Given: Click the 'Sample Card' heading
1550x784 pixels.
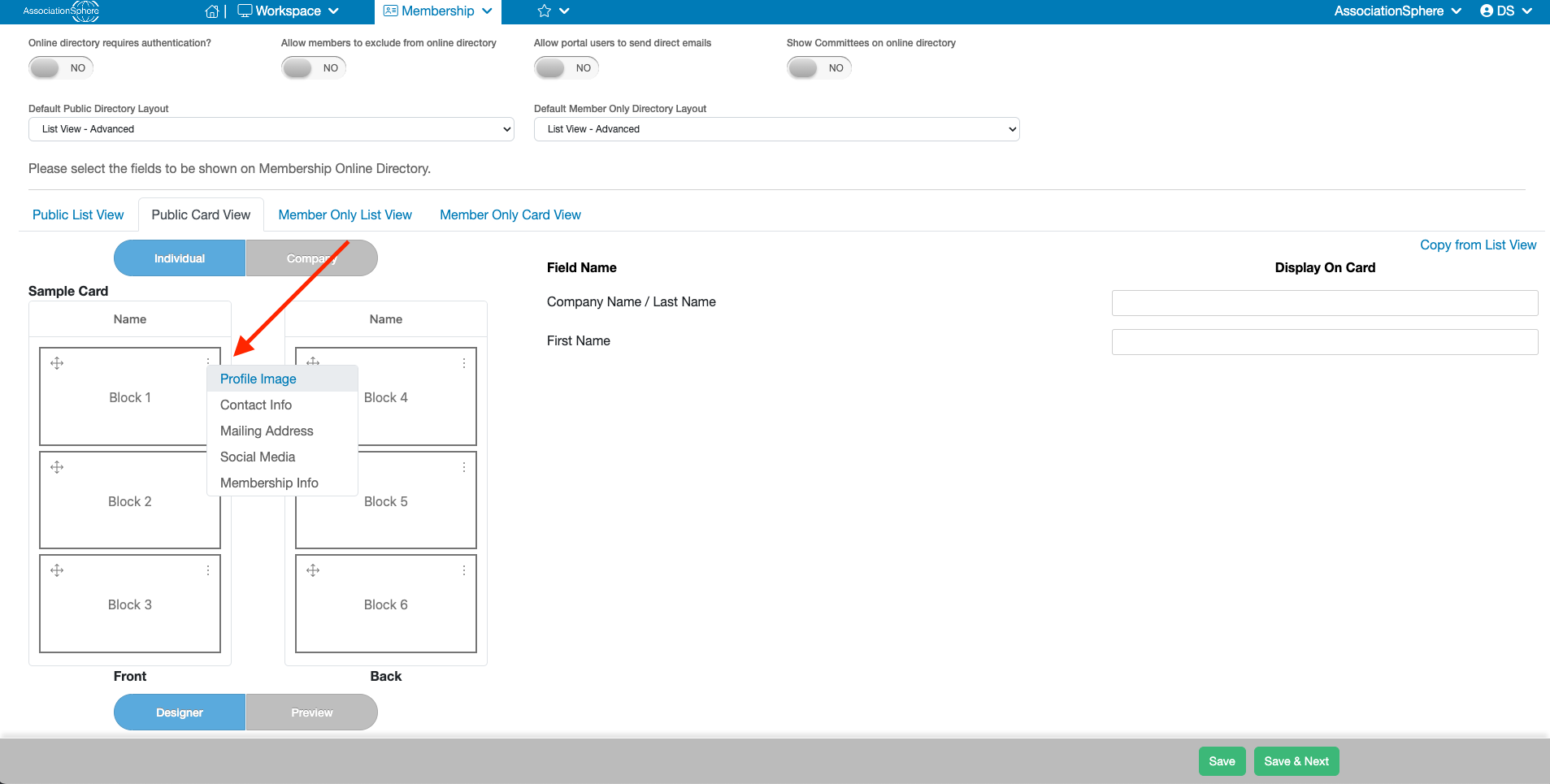Looking at the screenshot, I should (x=68, y=291).
